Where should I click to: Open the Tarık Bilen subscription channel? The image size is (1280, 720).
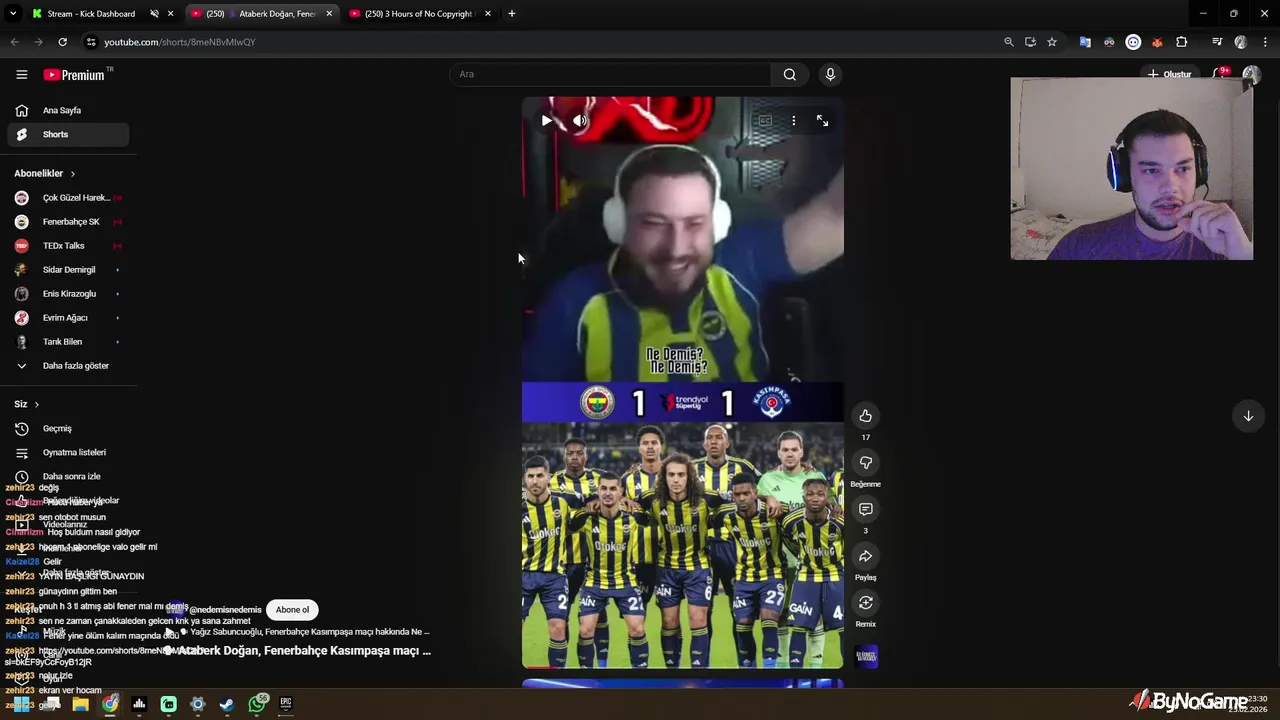coord(68,342)
